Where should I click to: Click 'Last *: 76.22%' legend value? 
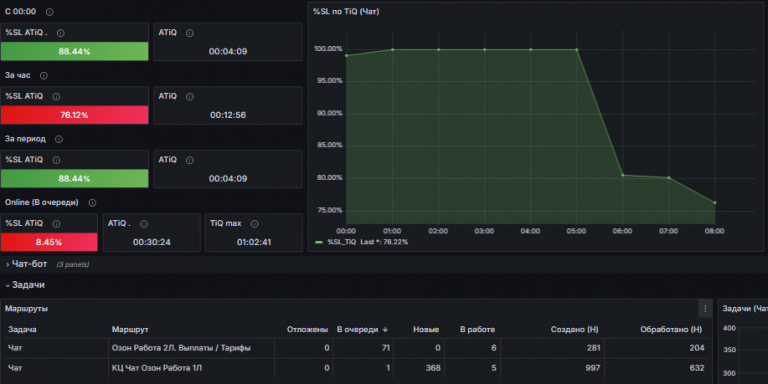coord(384,242)
